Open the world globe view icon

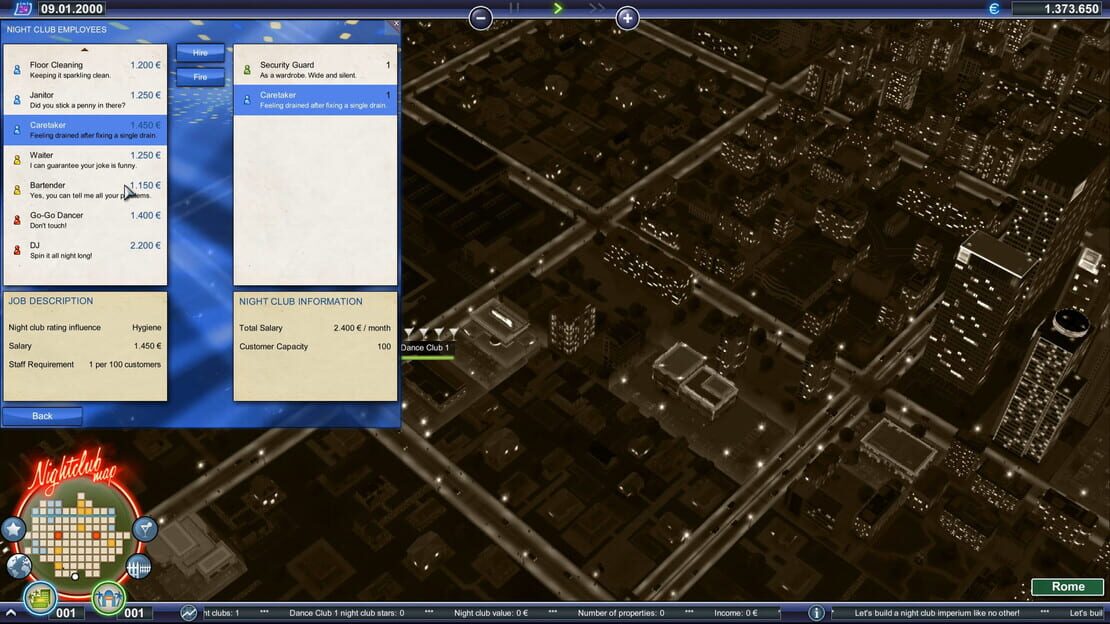pyautogui.click(x=19, y=566)
